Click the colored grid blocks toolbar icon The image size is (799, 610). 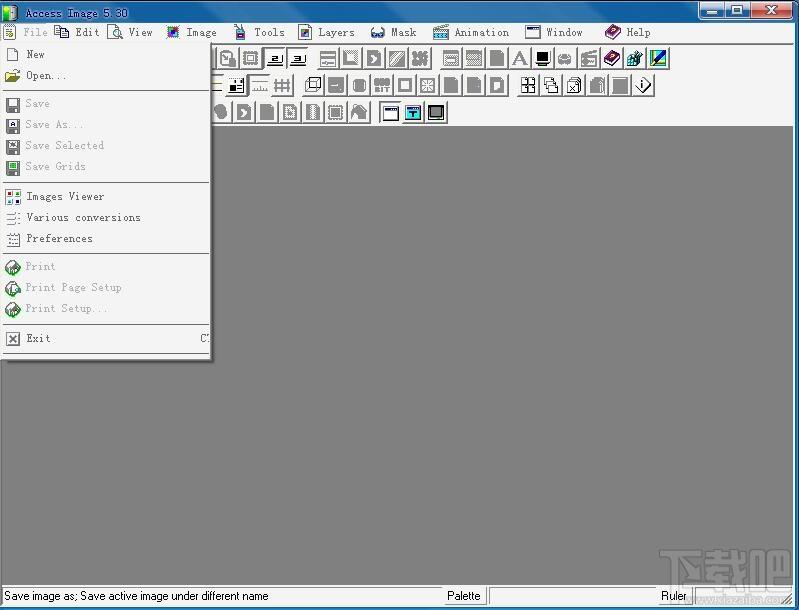coord(634,59)
